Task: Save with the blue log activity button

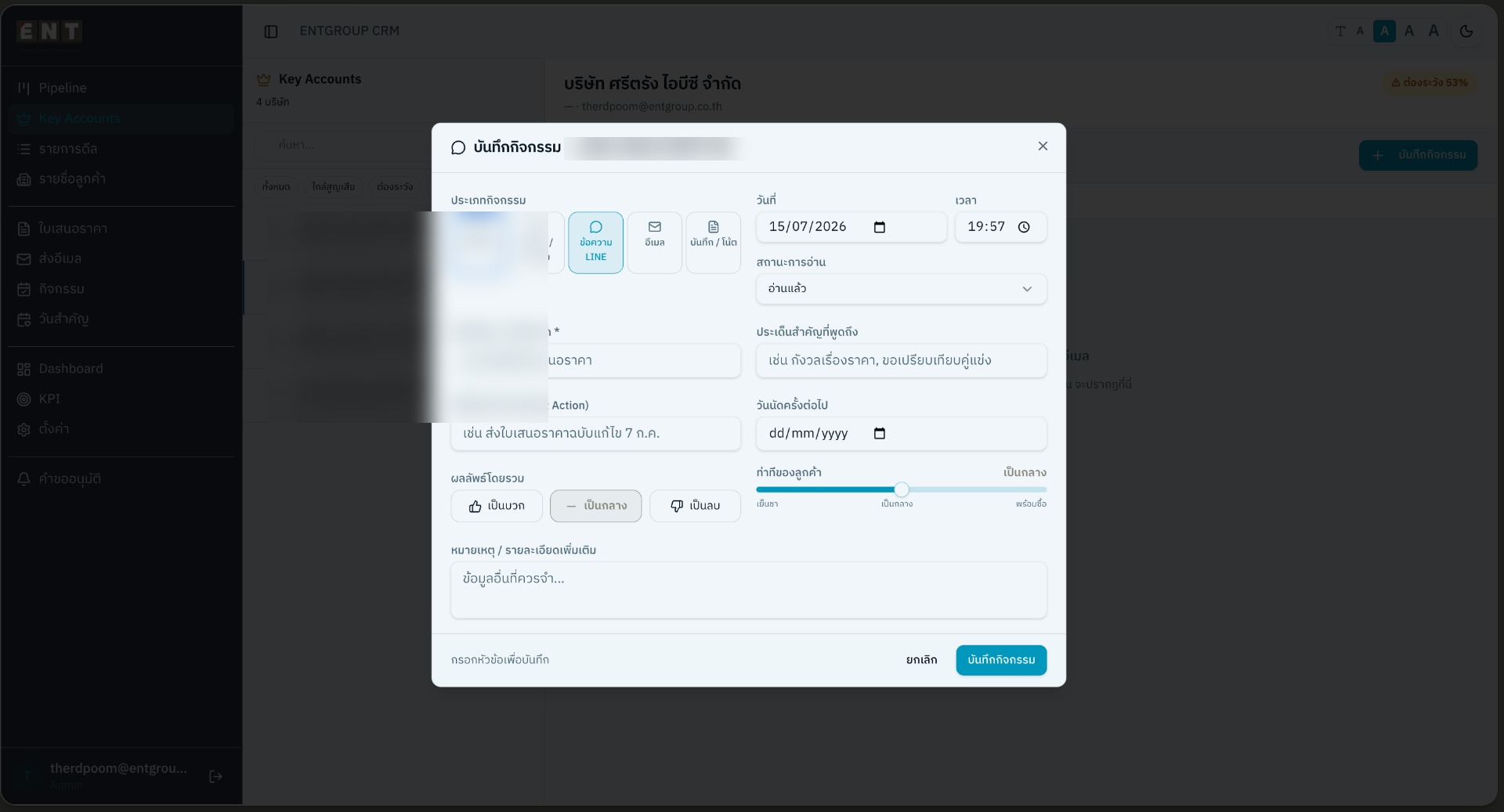Action: point(1001,660)
